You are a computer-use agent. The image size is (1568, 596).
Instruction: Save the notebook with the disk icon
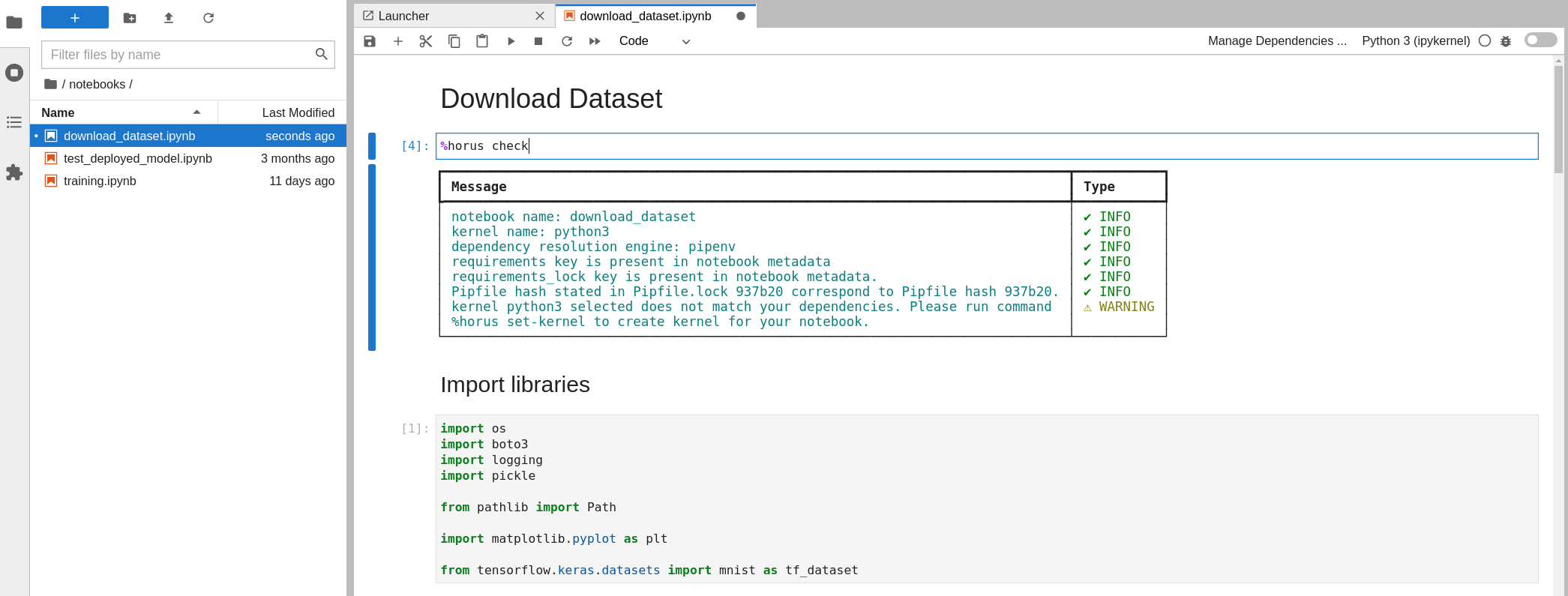[x=370, y=41]
